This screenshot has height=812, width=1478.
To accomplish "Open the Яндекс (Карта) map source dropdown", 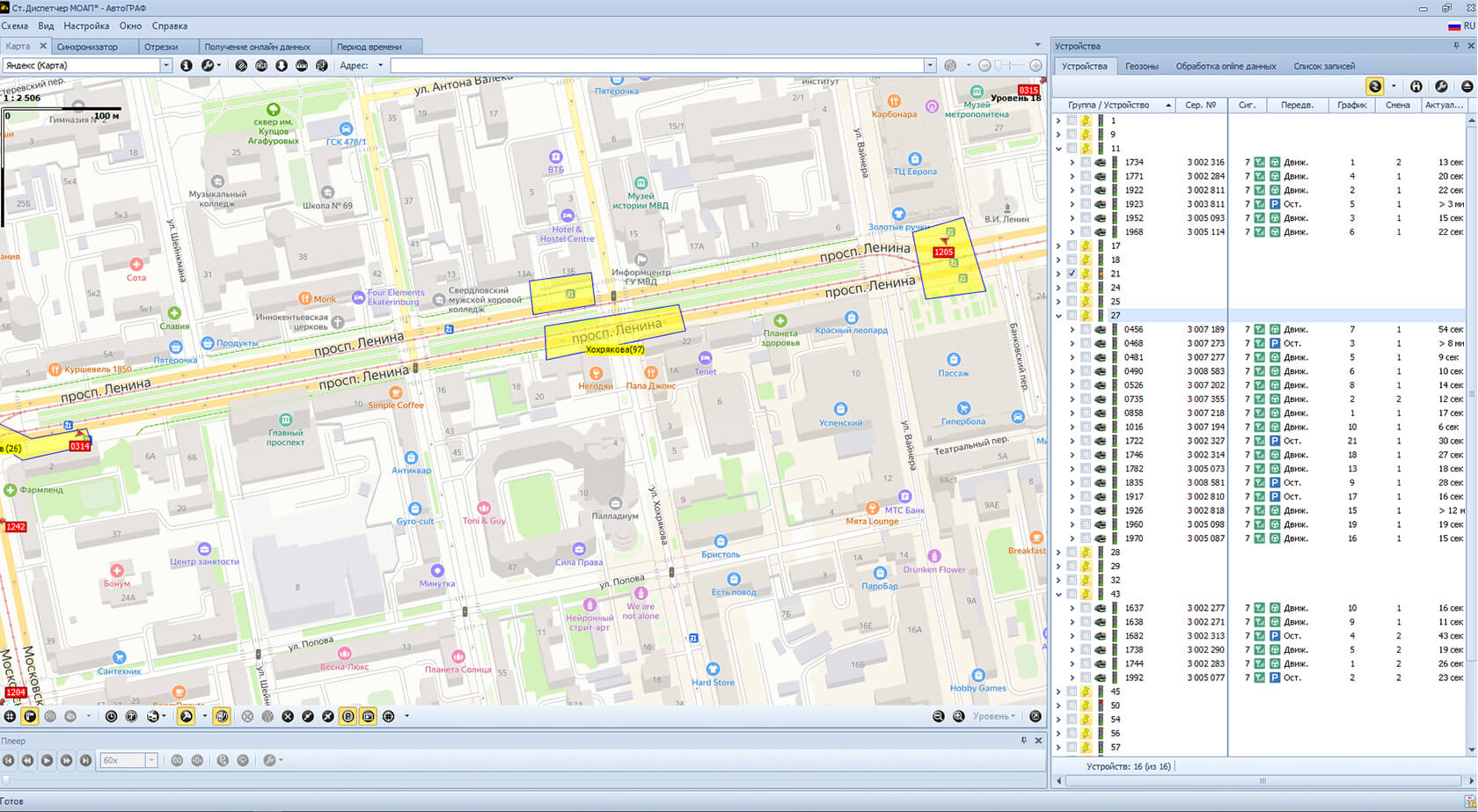I will pyautogui.click(x=165, y=65).
